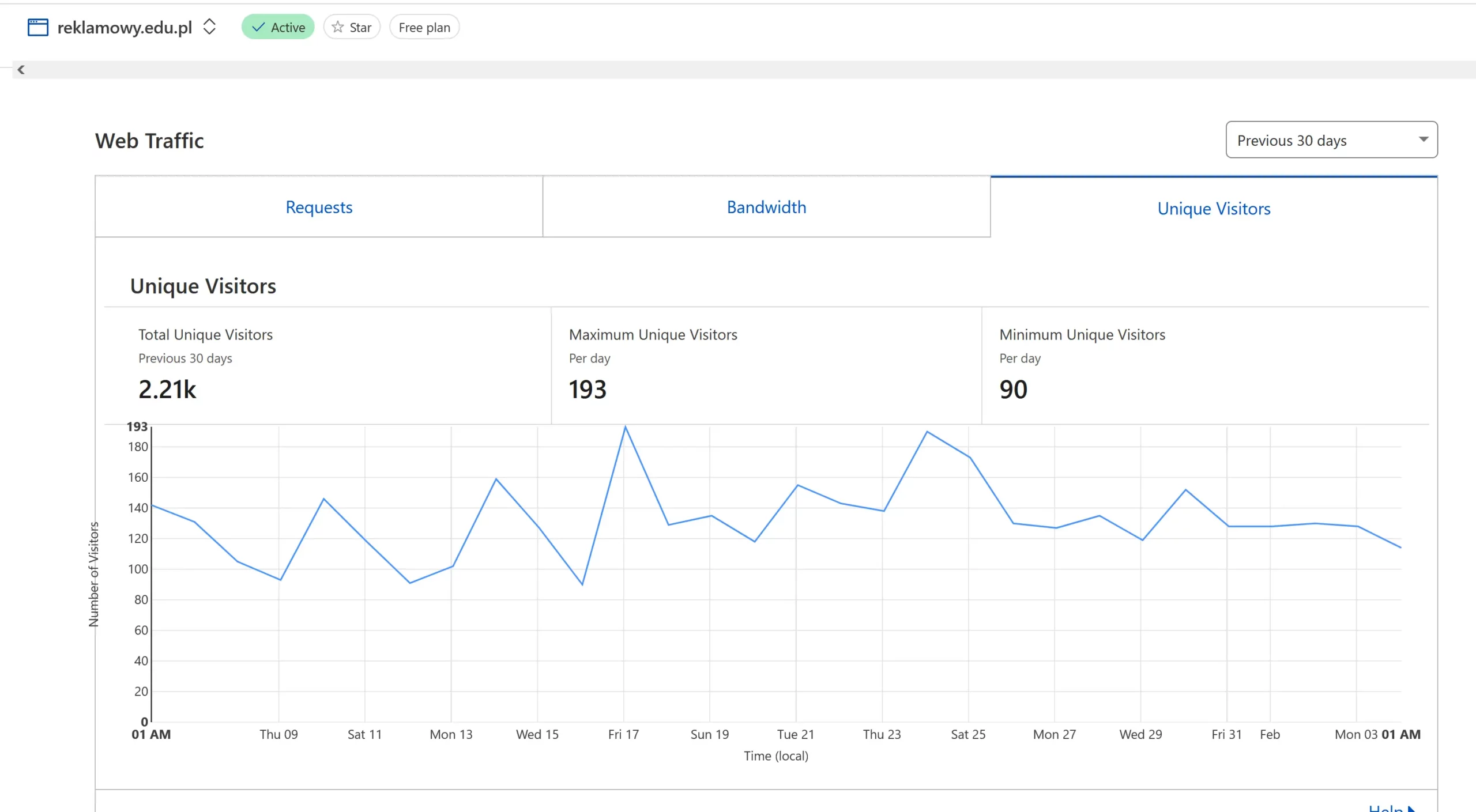Switch to the Requests tab
The width and height of the screenshot is (1476, 812).
coord(319,207)
